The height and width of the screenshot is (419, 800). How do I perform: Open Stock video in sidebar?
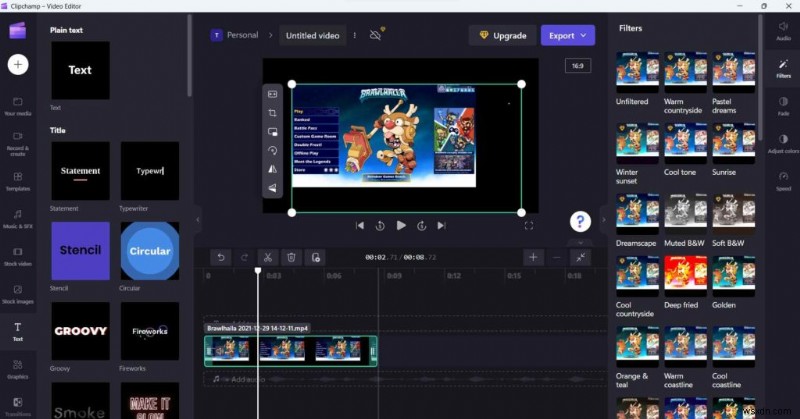[18, 257]
